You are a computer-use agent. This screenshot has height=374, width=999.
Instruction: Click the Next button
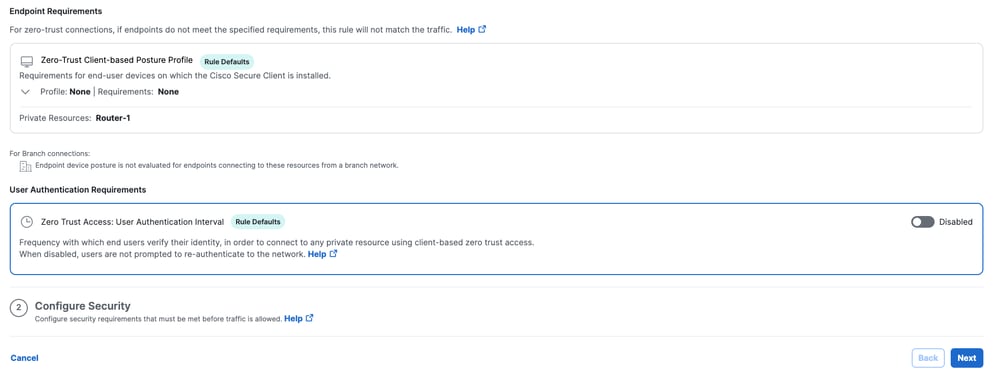pyautogui.click(x=967, y=358)
